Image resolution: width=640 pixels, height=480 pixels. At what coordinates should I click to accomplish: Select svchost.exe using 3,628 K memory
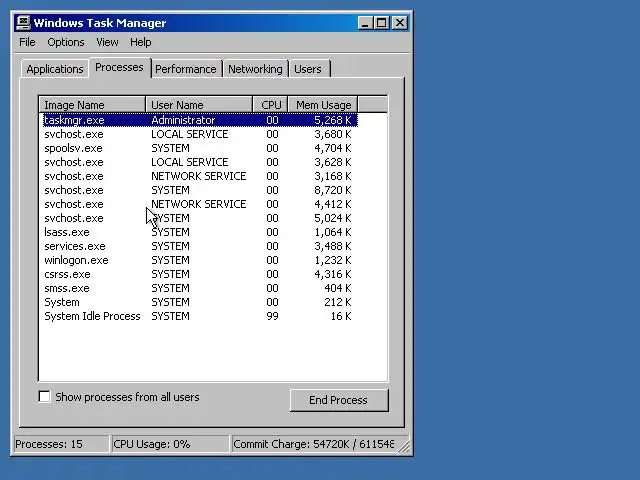coord(200,162)
